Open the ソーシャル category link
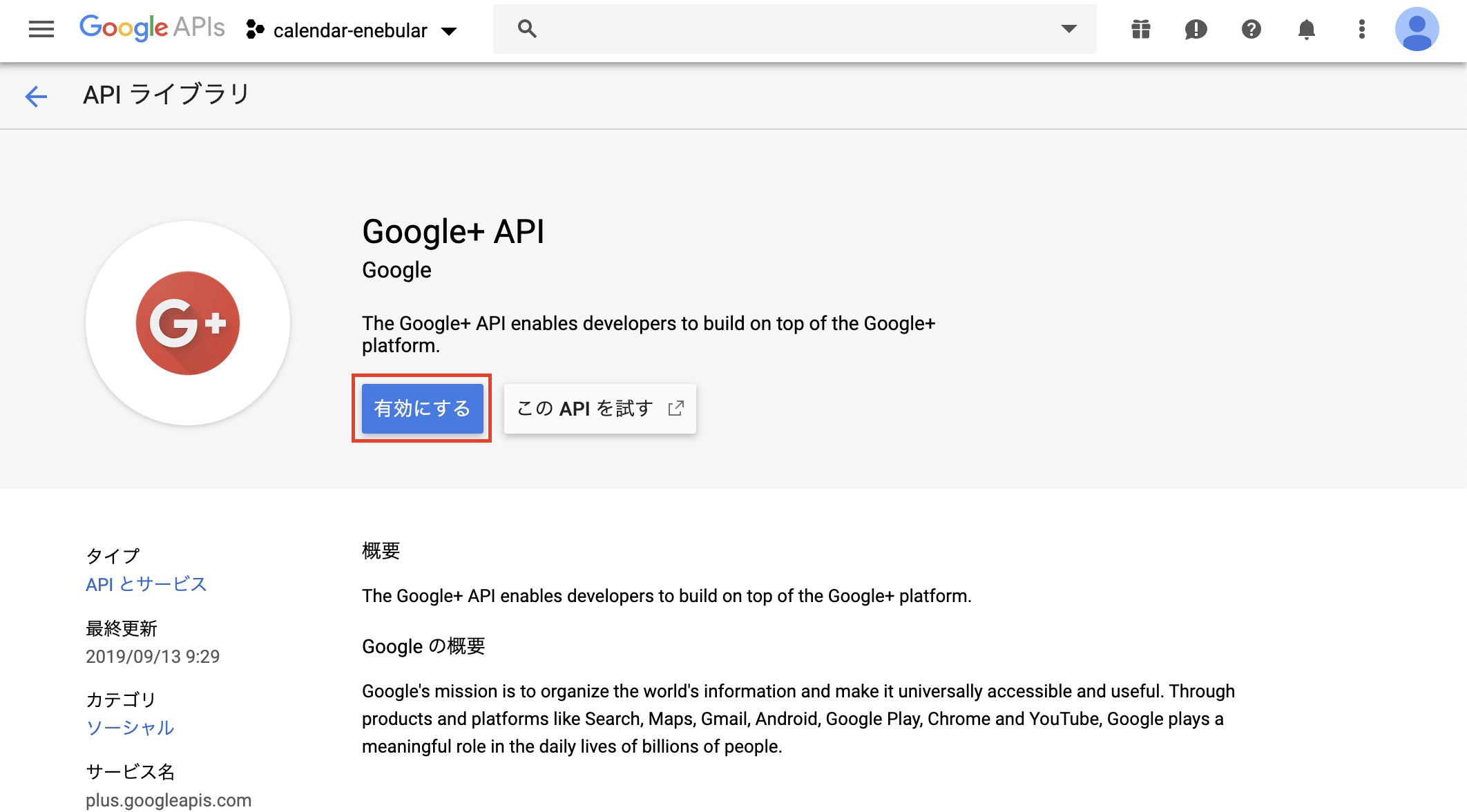Image resolution: width=1467 pixels, height=812 pixels. click(x=130, y=728)
